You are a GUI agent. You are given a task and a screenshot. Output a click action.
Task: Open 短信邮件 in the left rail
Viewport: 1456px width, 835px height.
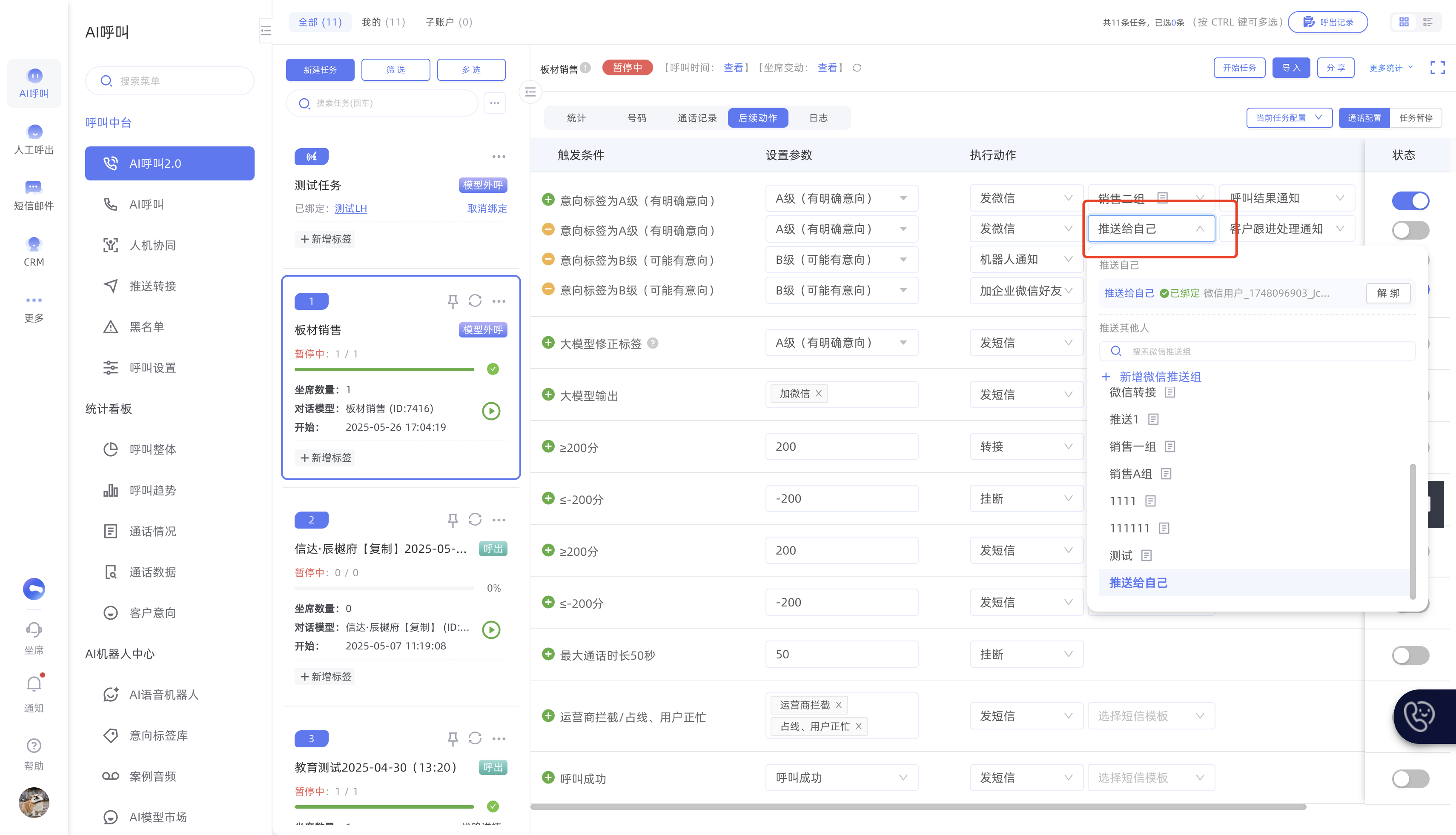pos(34,196)
